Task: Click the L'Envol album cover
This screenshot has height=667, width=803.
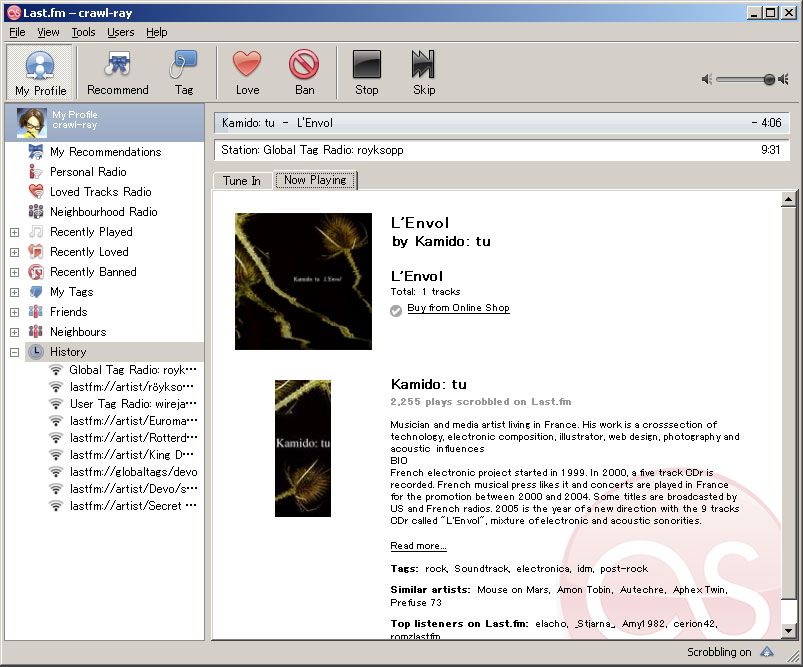Action: tap(303, 281)
